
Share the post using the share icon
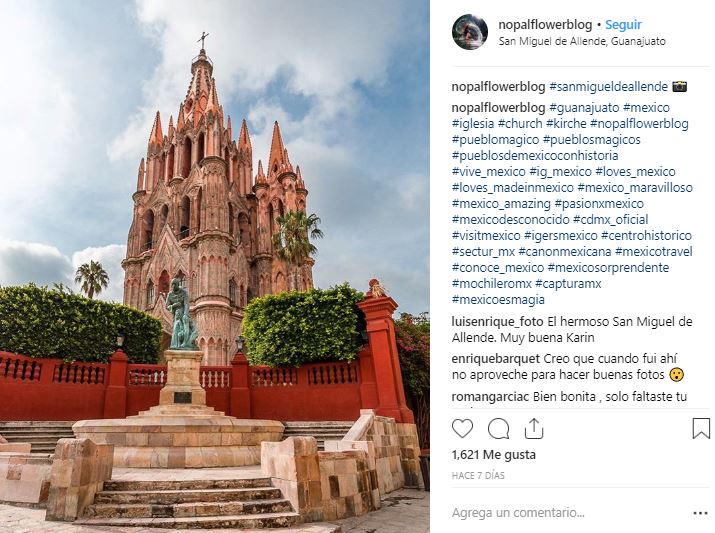[534, 429]
